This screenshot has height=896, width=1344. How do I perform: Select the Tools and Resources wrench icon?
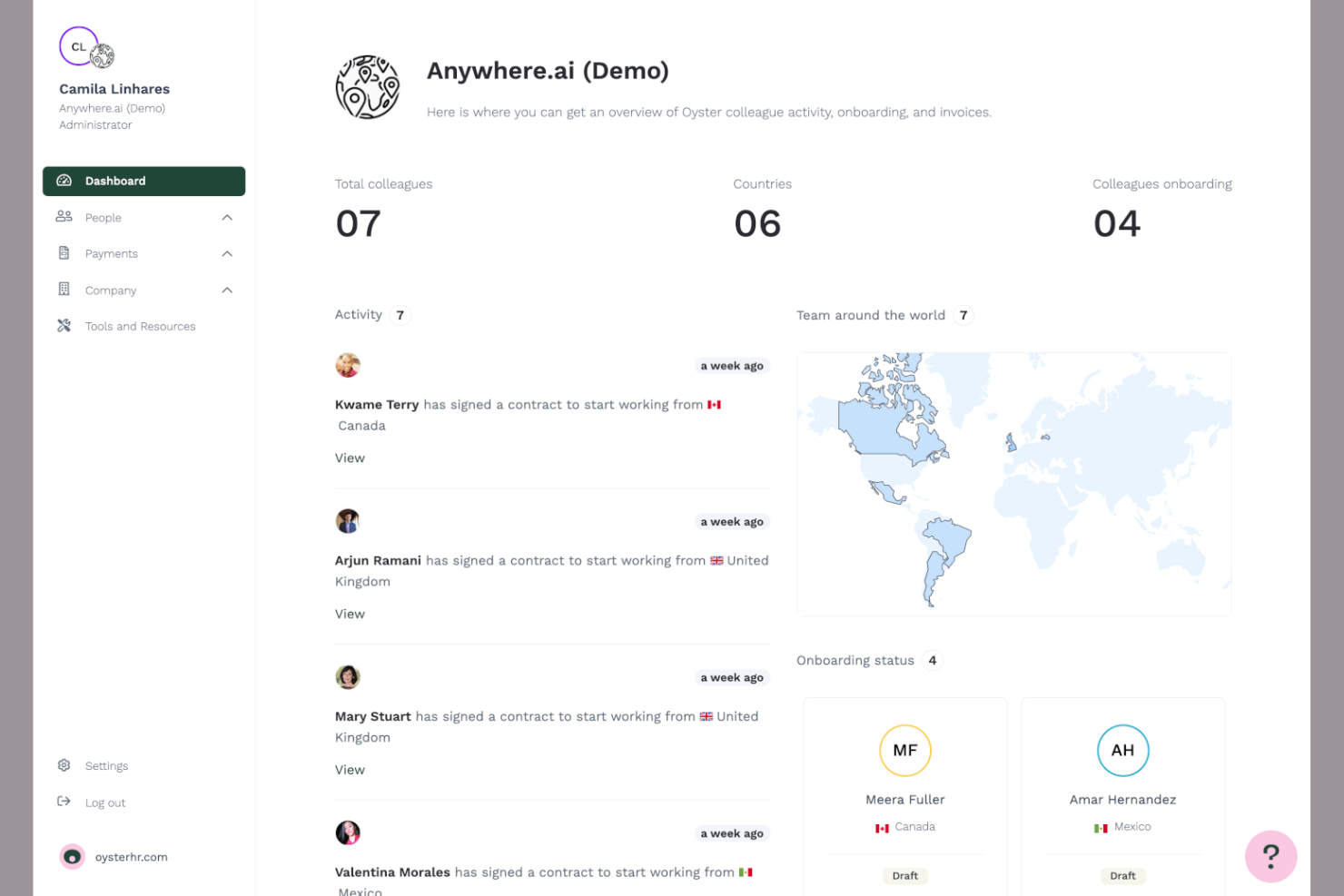point(64,325)
